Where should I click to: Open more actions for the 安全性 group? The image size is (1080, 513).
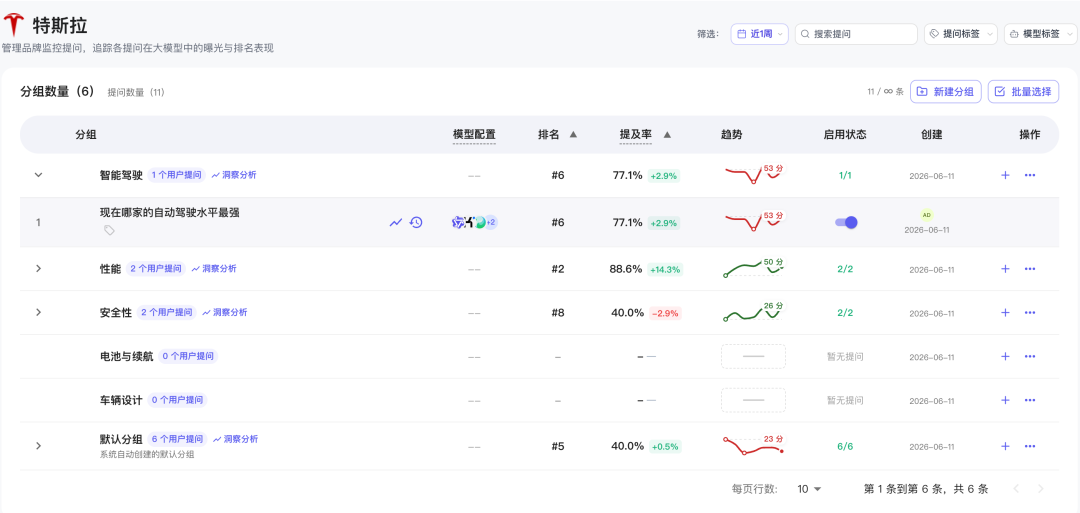pos(1030,313)
